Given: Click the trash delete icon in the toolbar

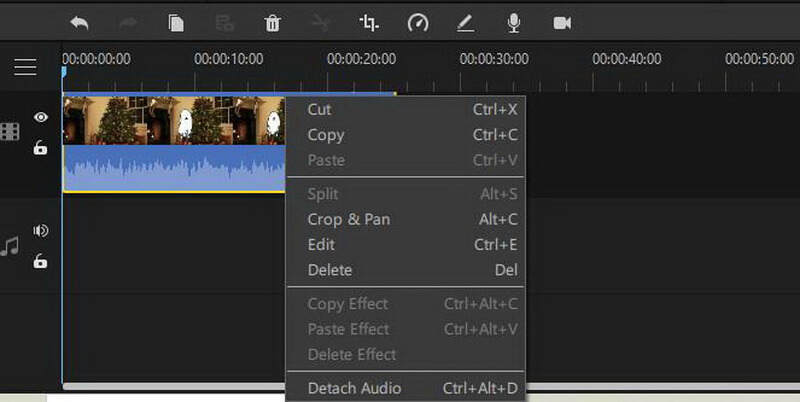Looking at the screenshot, I should (x=272, y=23).
